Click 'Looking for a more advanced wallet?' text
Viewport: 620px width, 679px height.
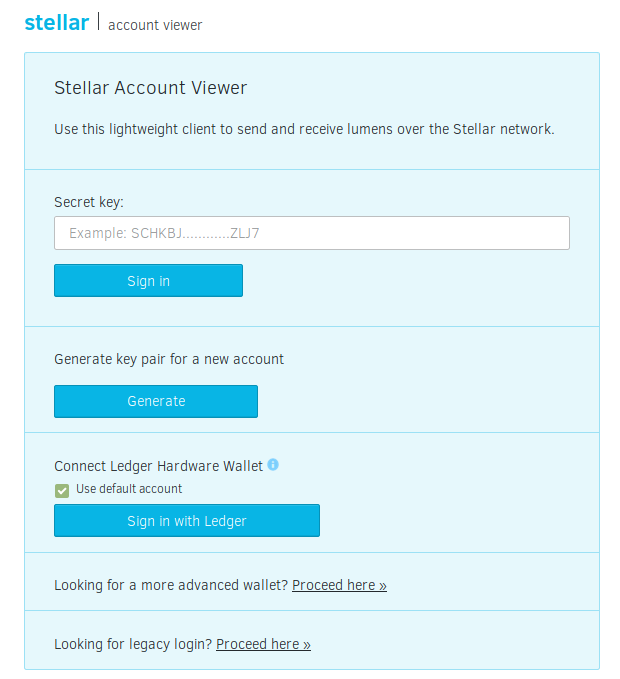(x=171, y=585)
